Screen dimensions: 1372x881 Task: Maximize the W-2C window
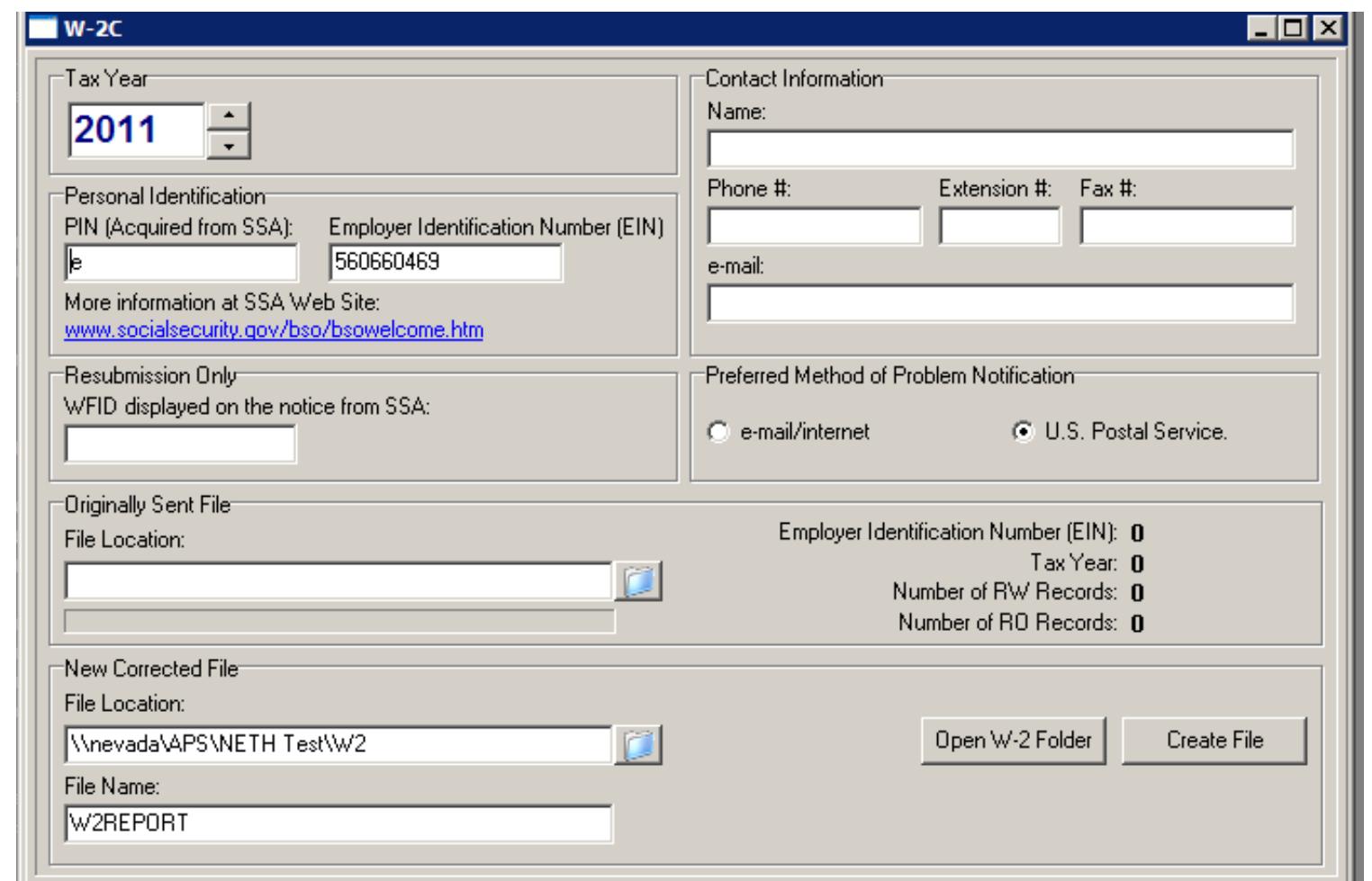point(1294,29)
